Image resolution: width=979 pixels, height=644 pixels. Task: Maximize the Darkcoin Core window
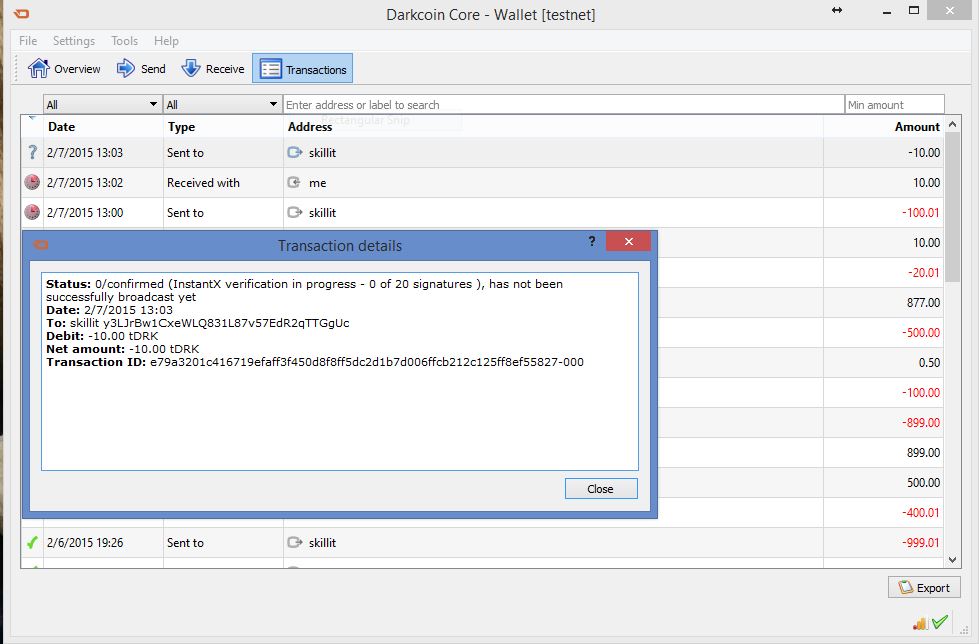pyautogui.click(x=914, y=10)
